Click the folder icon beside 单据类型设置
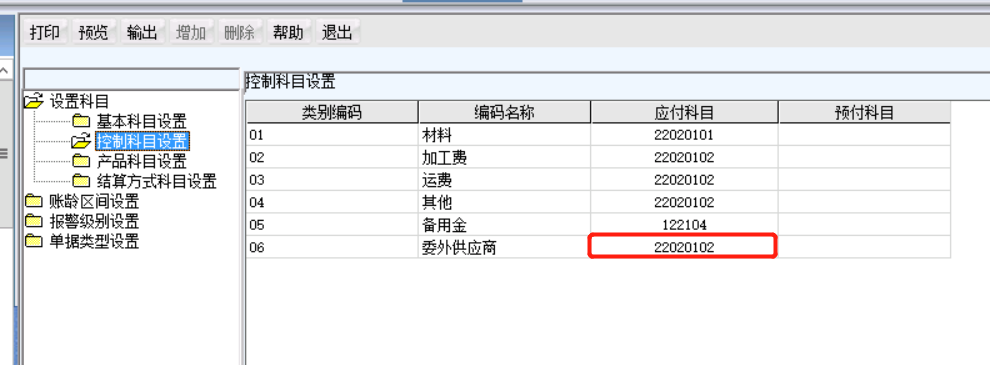Image resolution: width=990 pixels, height=365 pixels. (33, 241)
